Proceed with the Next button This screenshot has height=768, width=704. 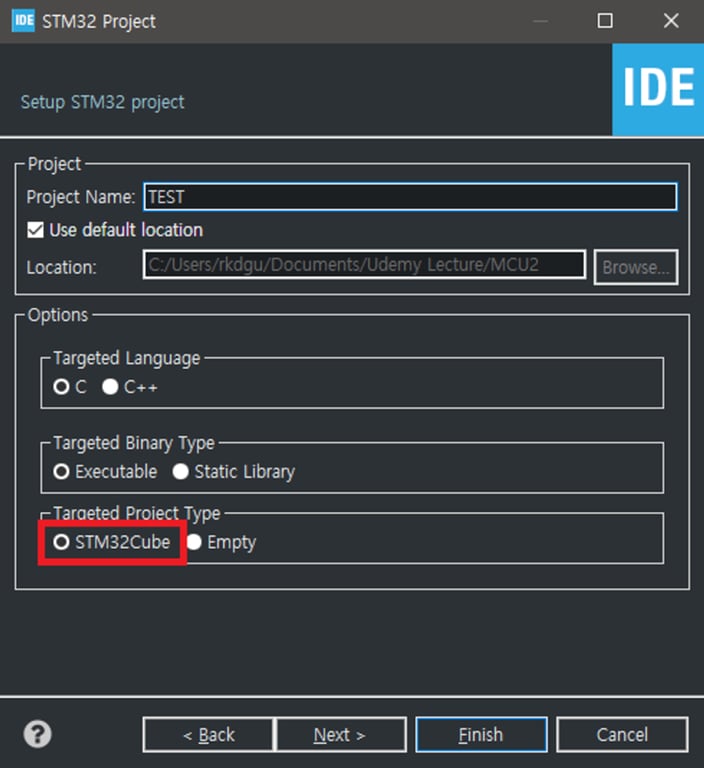340,735
